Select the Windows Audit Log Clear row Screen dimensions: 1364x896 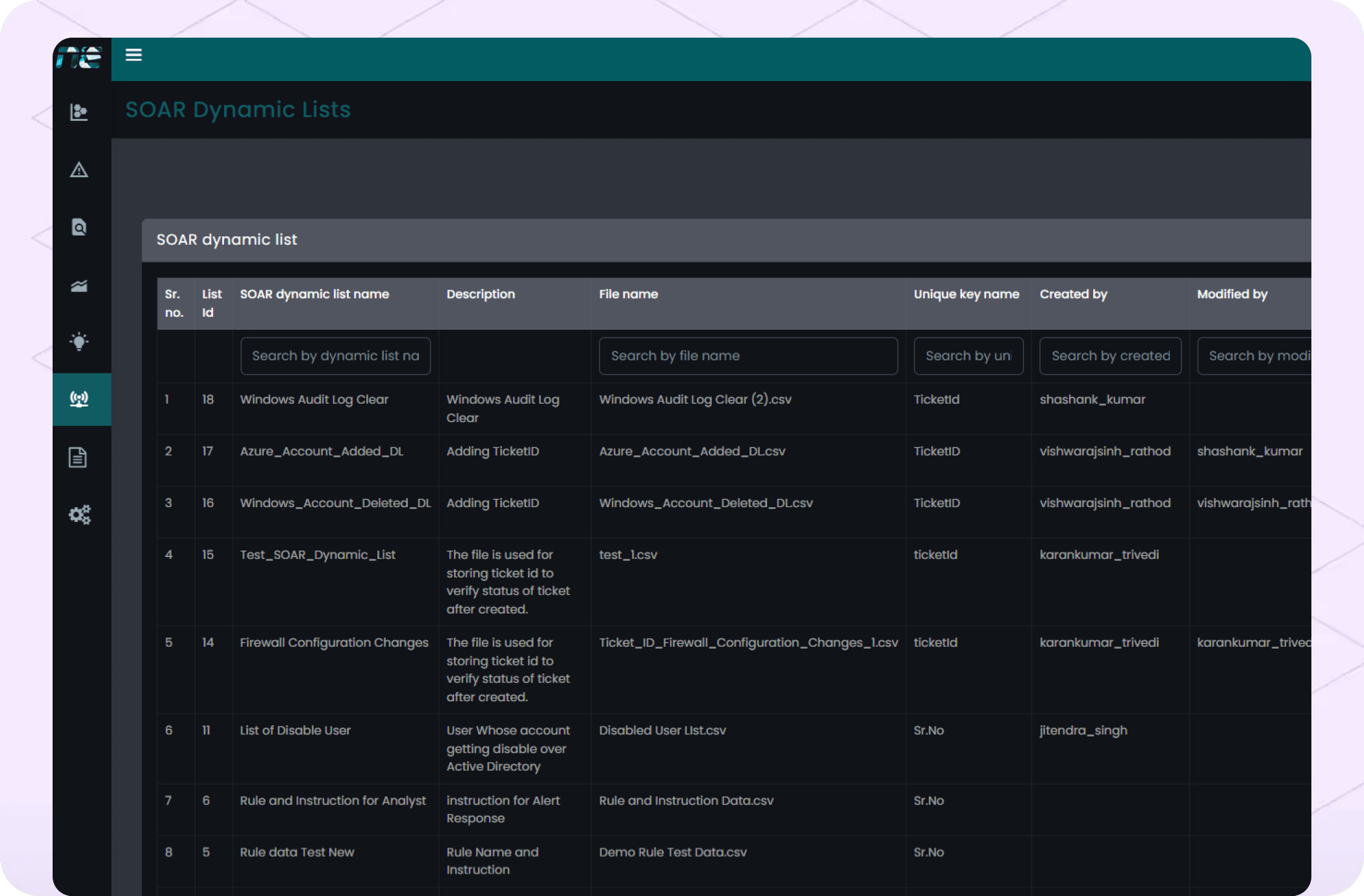pos(314,399)
